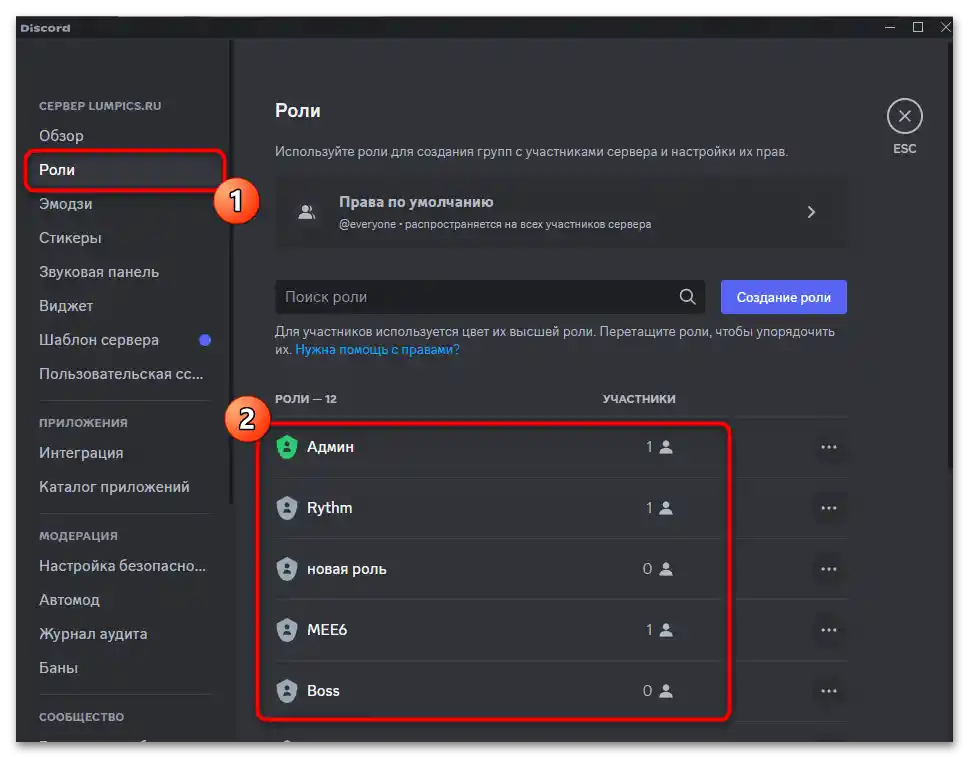View members icon of новая роль
The image size is (969, 758).
tap(666, 569)
